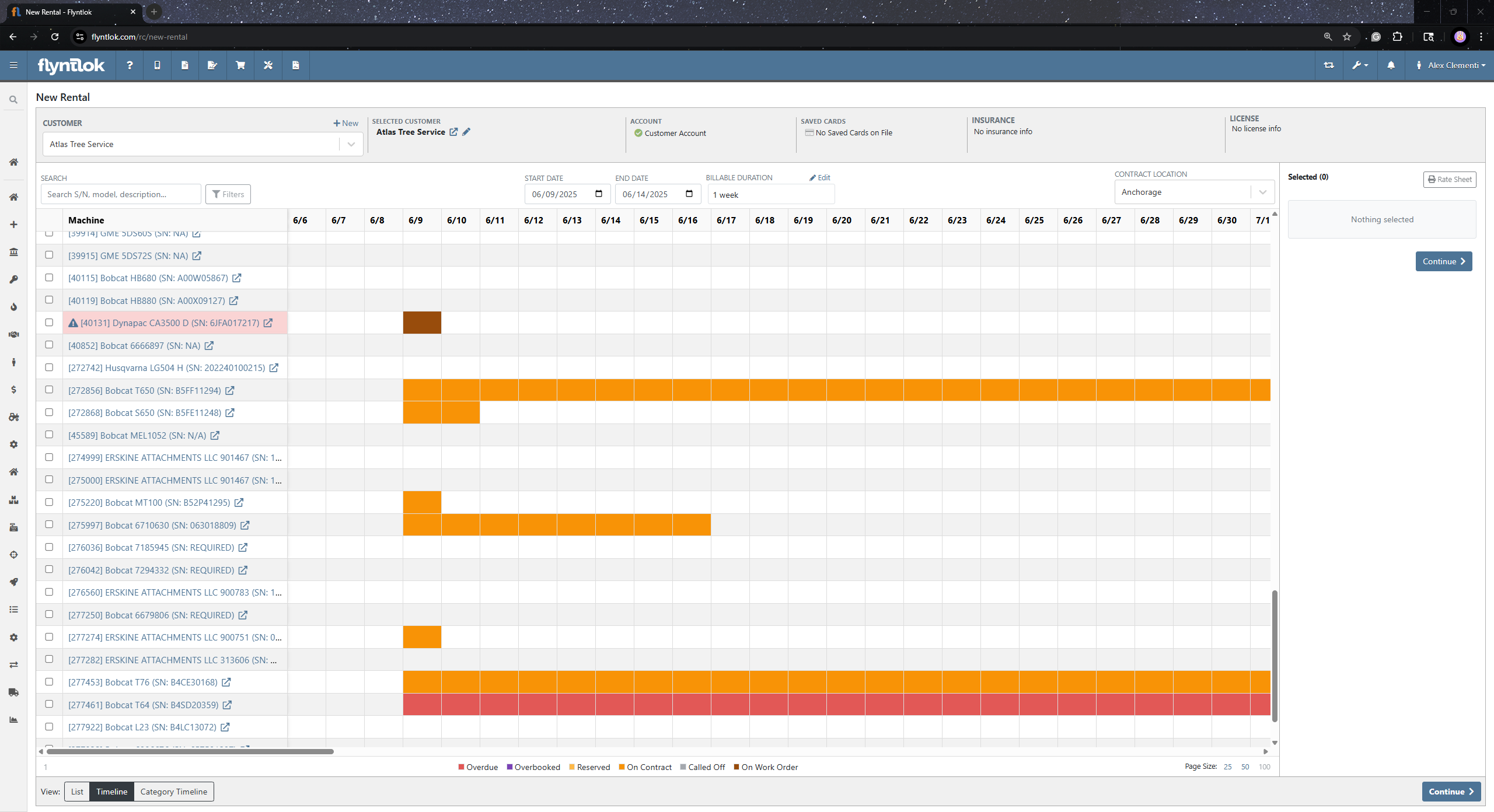Select the GME 5DS72S checkbox
The width and height of the screenshot is (1494, 812).
pyautogui.click(x=49, y=255)
